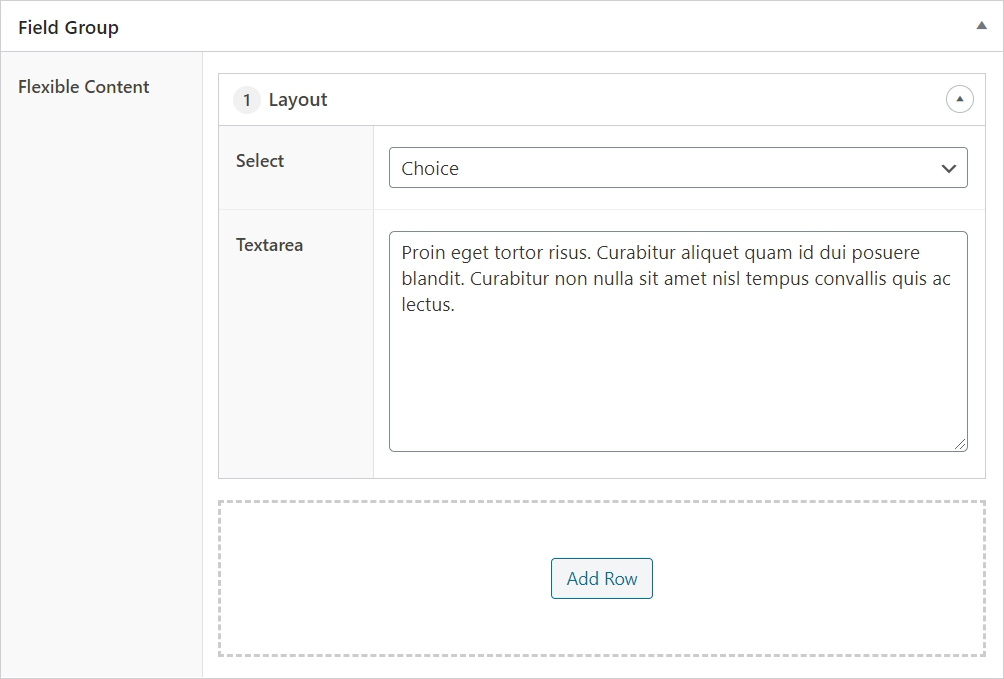Click the Select field label
The height and width of the screenshot is (679, 1004).
259,161
